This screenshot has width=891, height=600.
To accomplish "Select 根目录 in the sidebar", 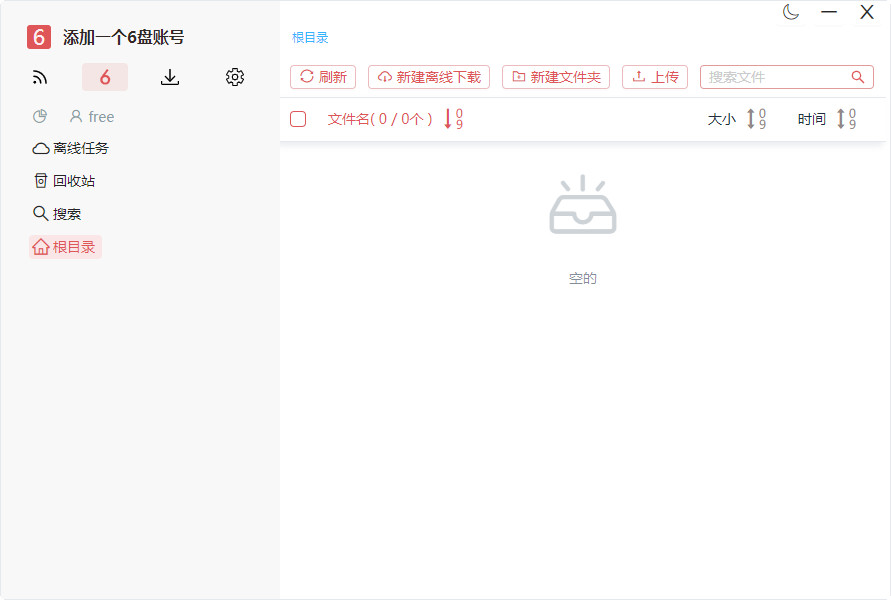I will click(x=65, y=247).
